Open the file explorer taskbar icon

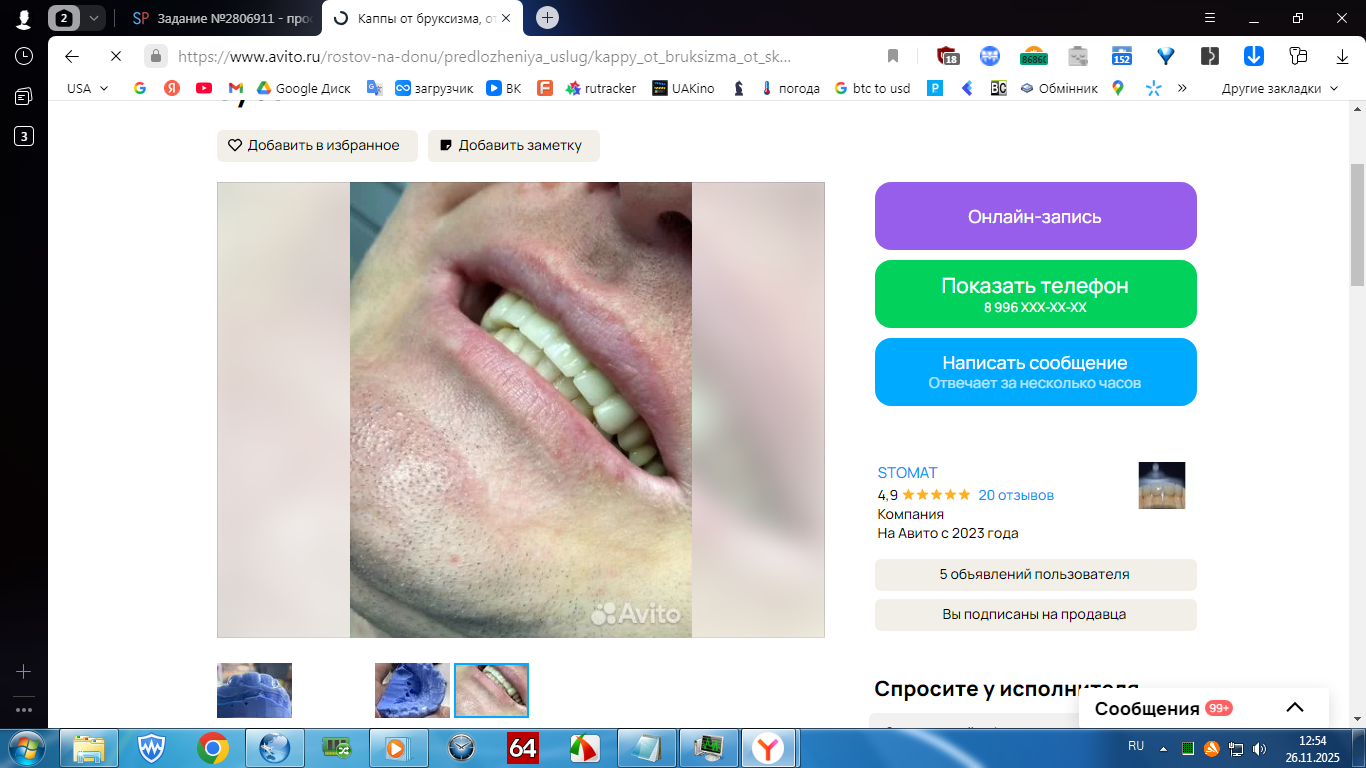(x=89, y=748)
